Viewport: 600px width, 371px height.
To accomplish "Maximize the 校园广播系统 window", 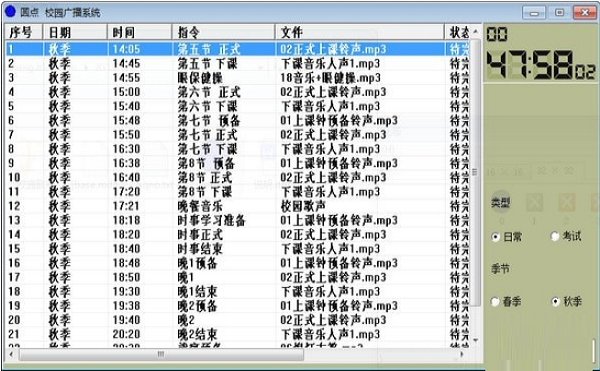I will click(x=559, y=13).
